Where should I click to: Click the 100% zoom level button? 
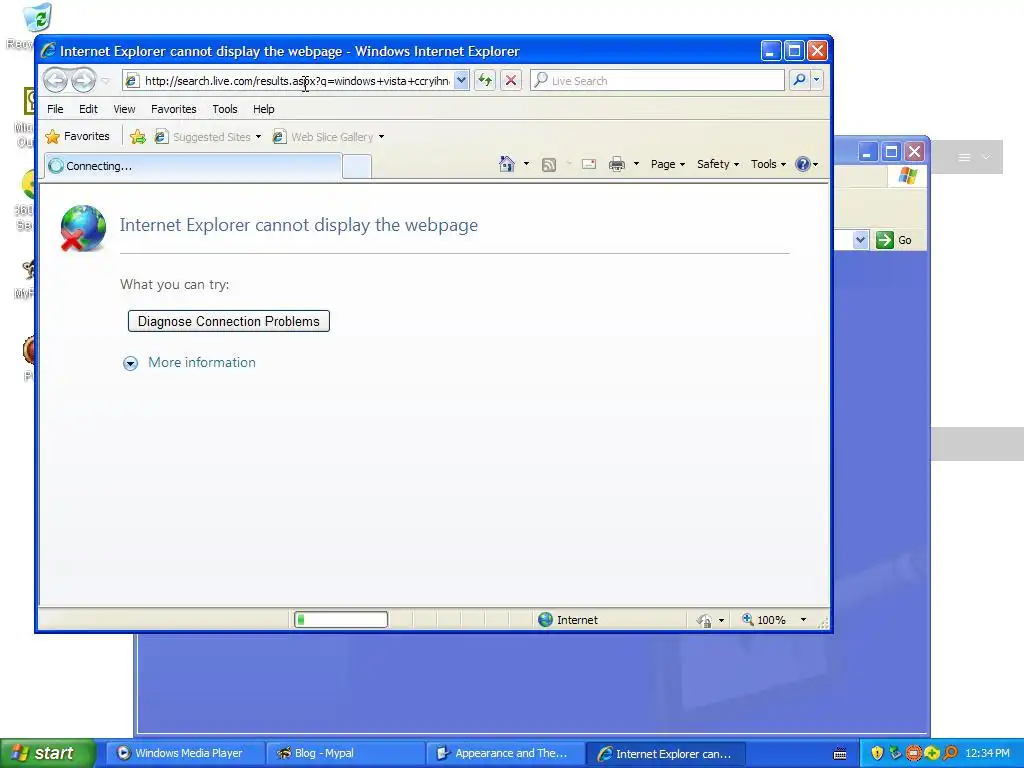(764, 620)
